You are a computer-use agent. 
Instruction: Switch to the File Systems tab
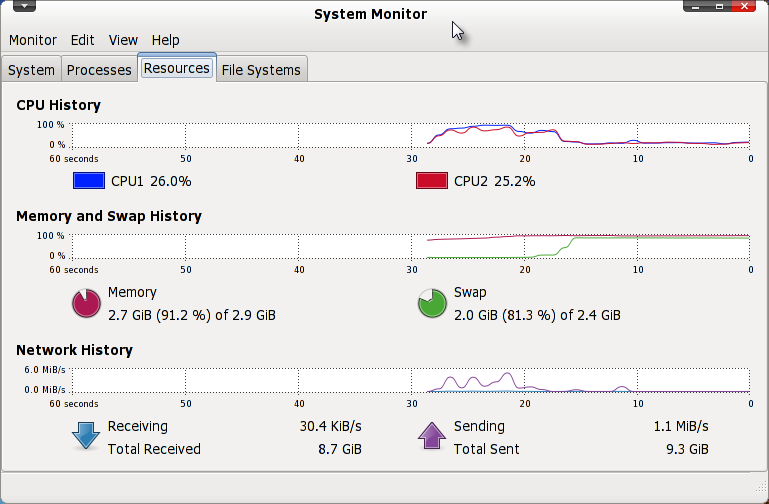(261, 70)
